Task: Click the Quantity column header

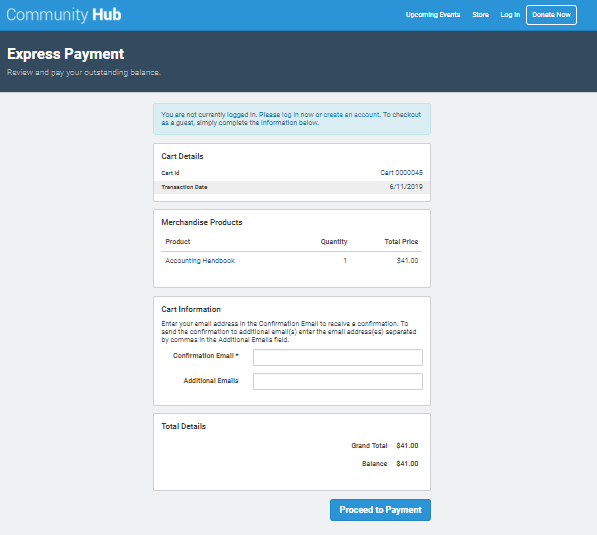Action: 334,242
